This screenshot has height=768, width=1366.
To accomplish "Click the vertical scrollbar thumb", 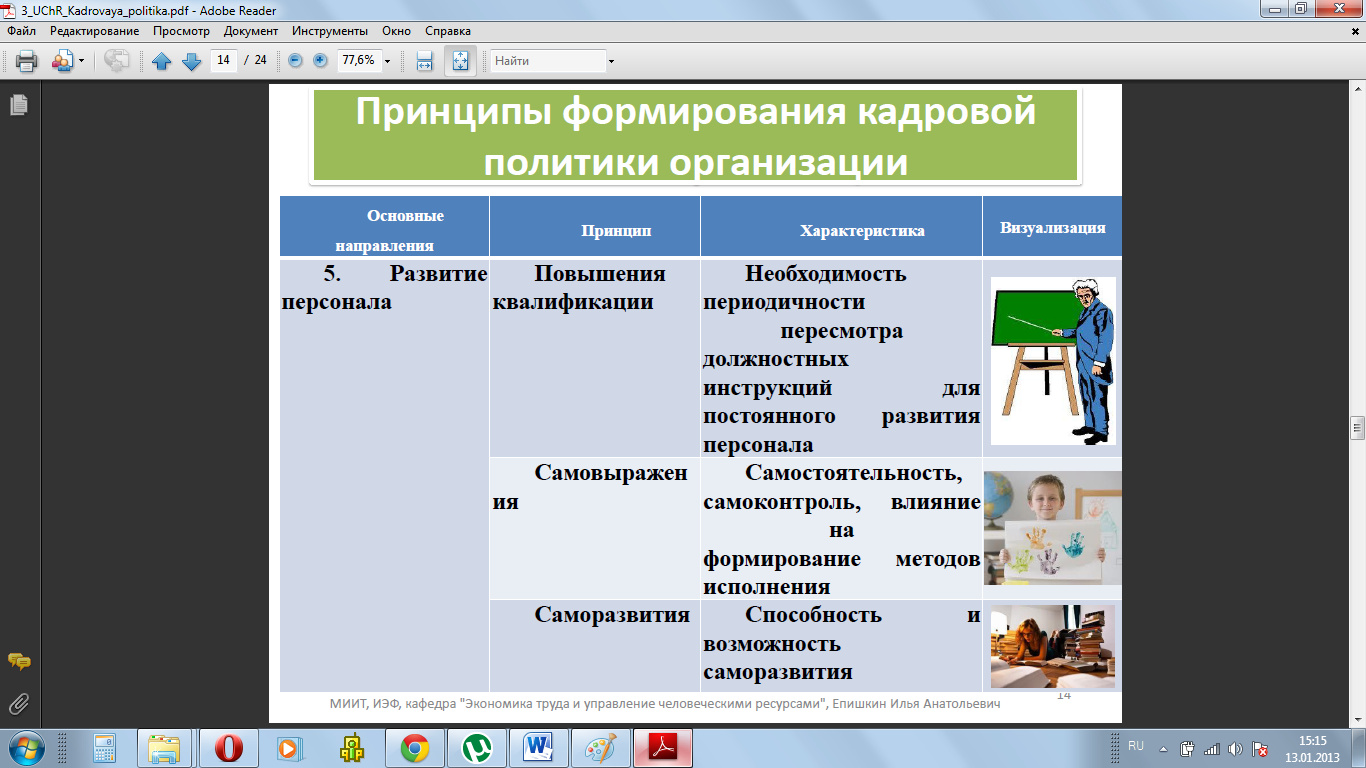I will 1357,428.
